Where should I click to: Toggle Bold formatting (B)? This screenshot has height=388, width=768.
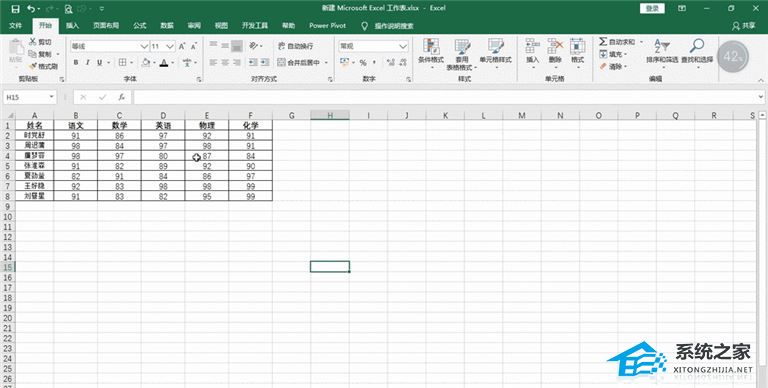click(x=76, y=62)
